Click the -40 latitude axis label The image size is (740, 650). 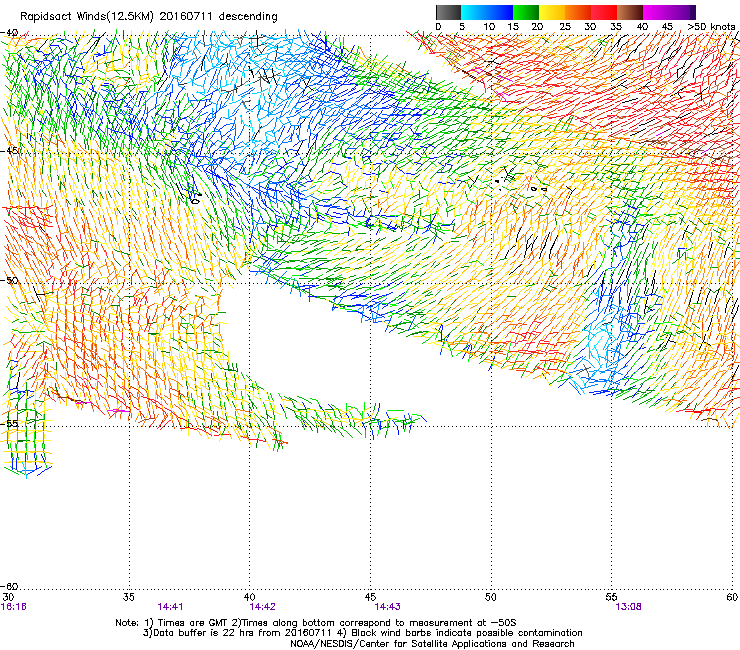[9, 33]
